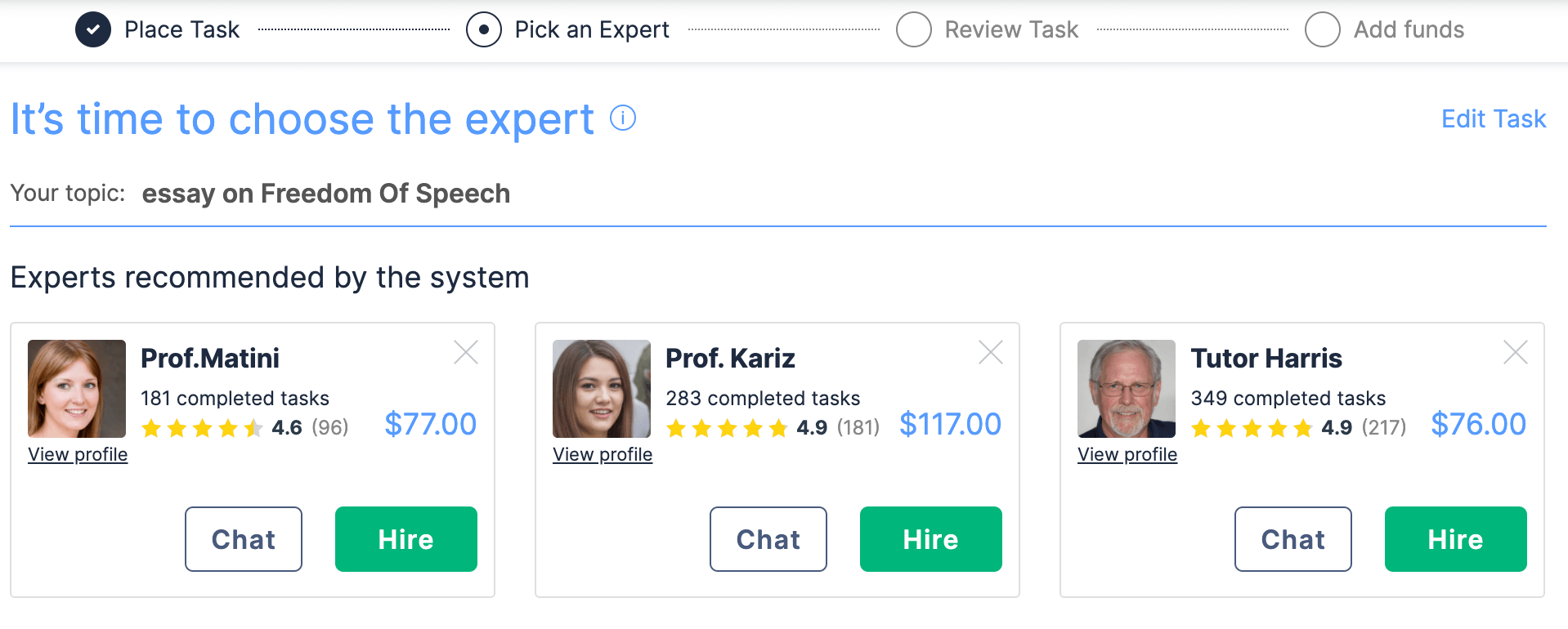Select the Add funds step circle
Viewport: 1568px width, 629px height.
[x=1323, y=30]
